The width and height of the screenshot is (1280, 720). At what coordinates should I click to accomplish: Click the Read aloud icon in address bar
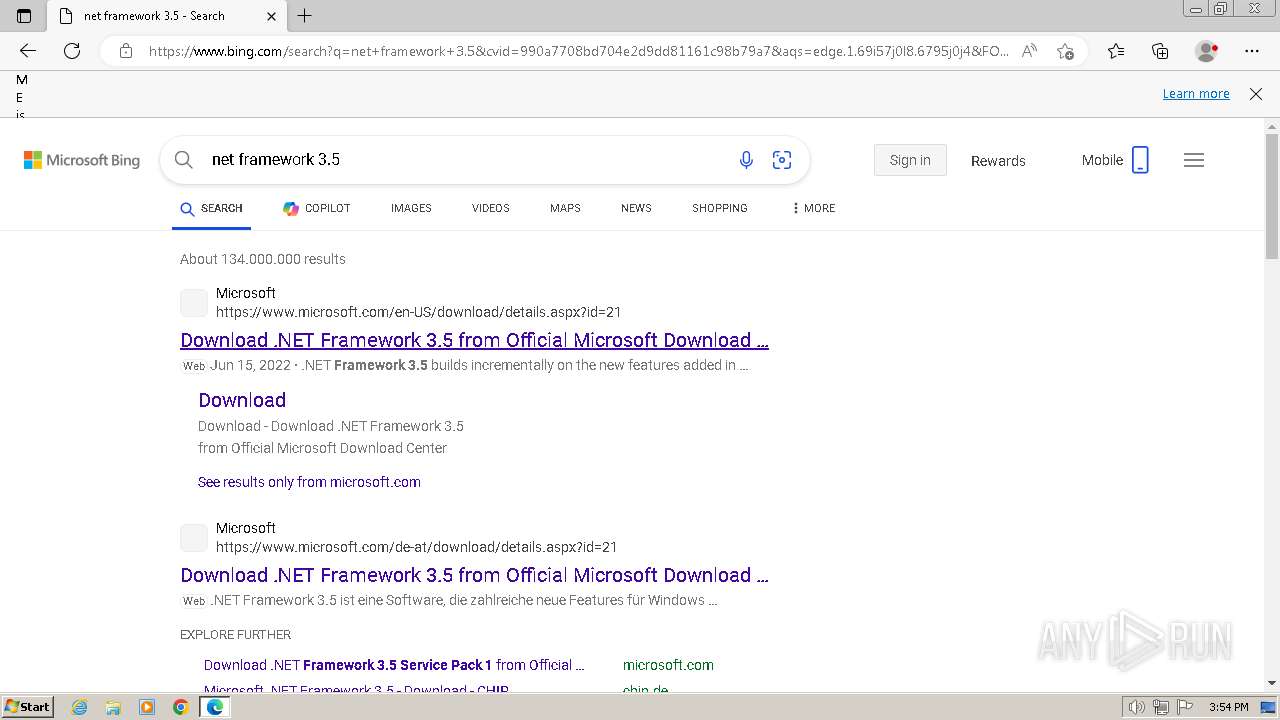[x=1029, y=51]
